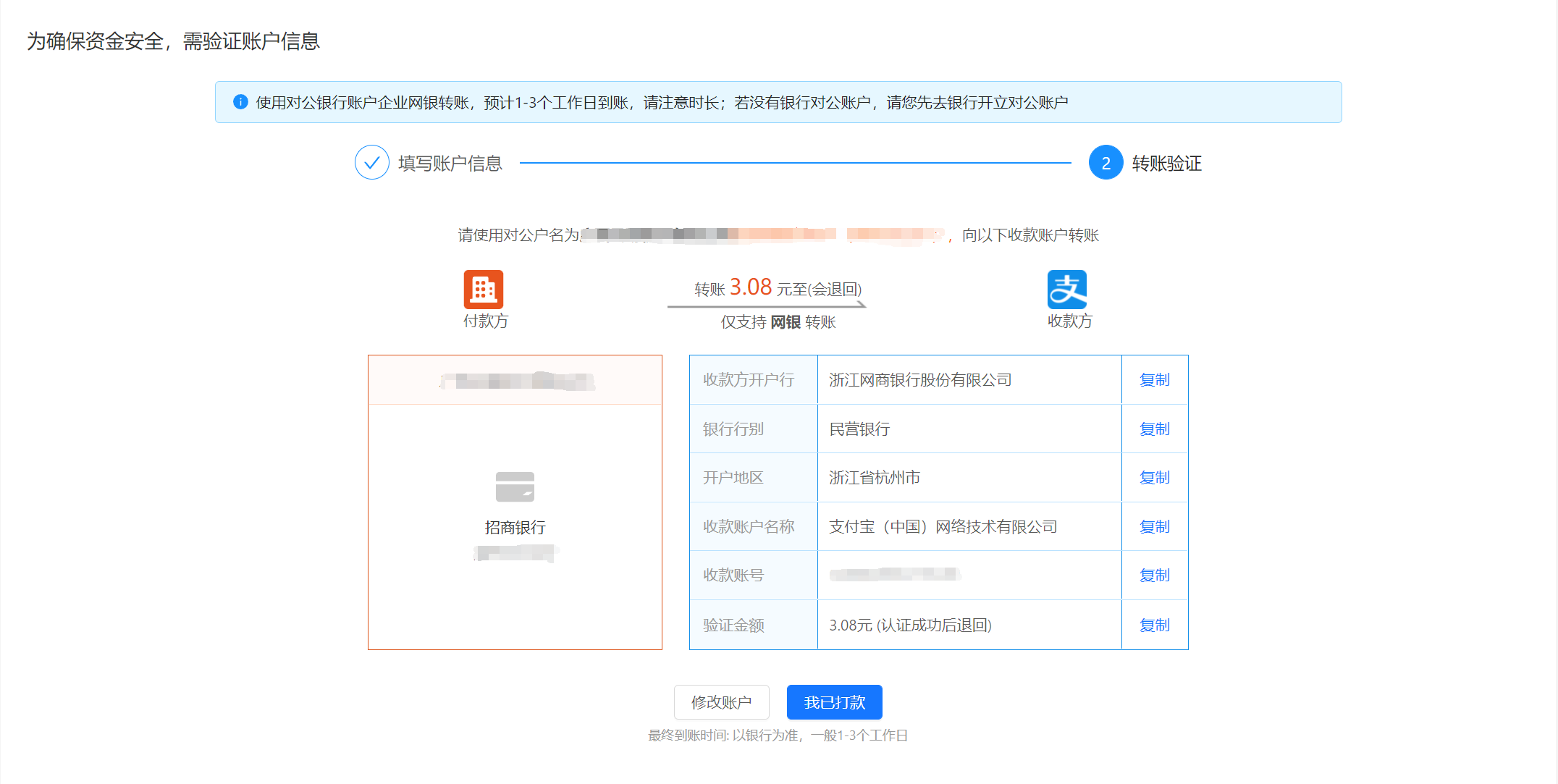Click the 招商银行 bank name
Viewport: 1558px width, 784px height.
[515, 528]
